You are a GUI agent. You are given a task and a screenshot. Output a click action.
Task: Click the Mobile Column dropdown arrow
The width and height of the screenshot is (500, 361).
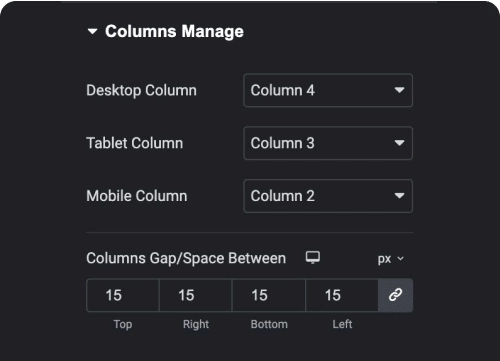click(399, 196)
